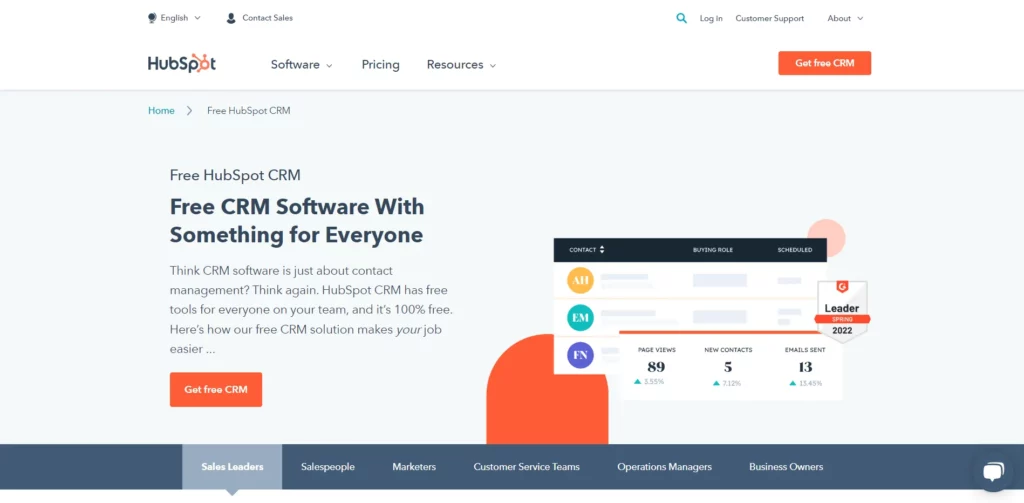Viewport: 1024px width, 503px height.
Task: Open the Pricing page
Action: tap(381, 65)
